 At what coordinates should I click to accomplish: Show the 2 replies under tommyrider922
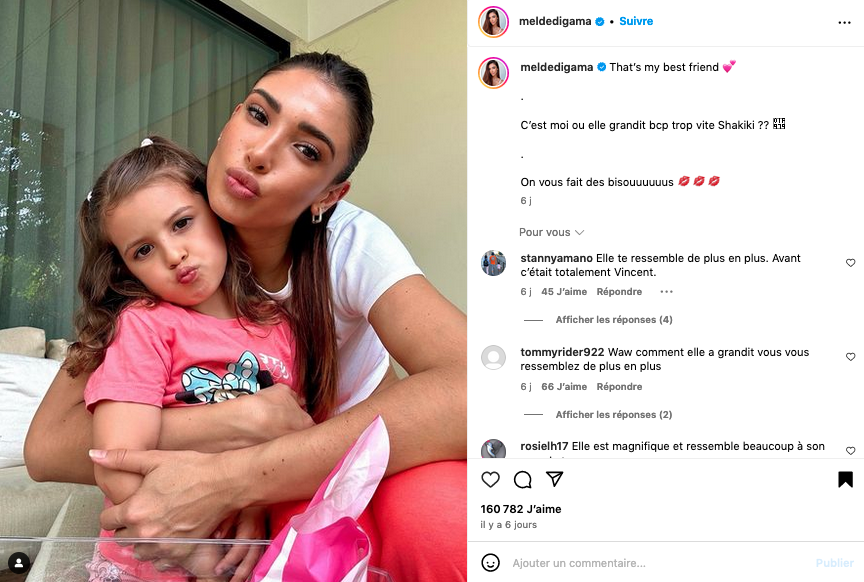614,414
